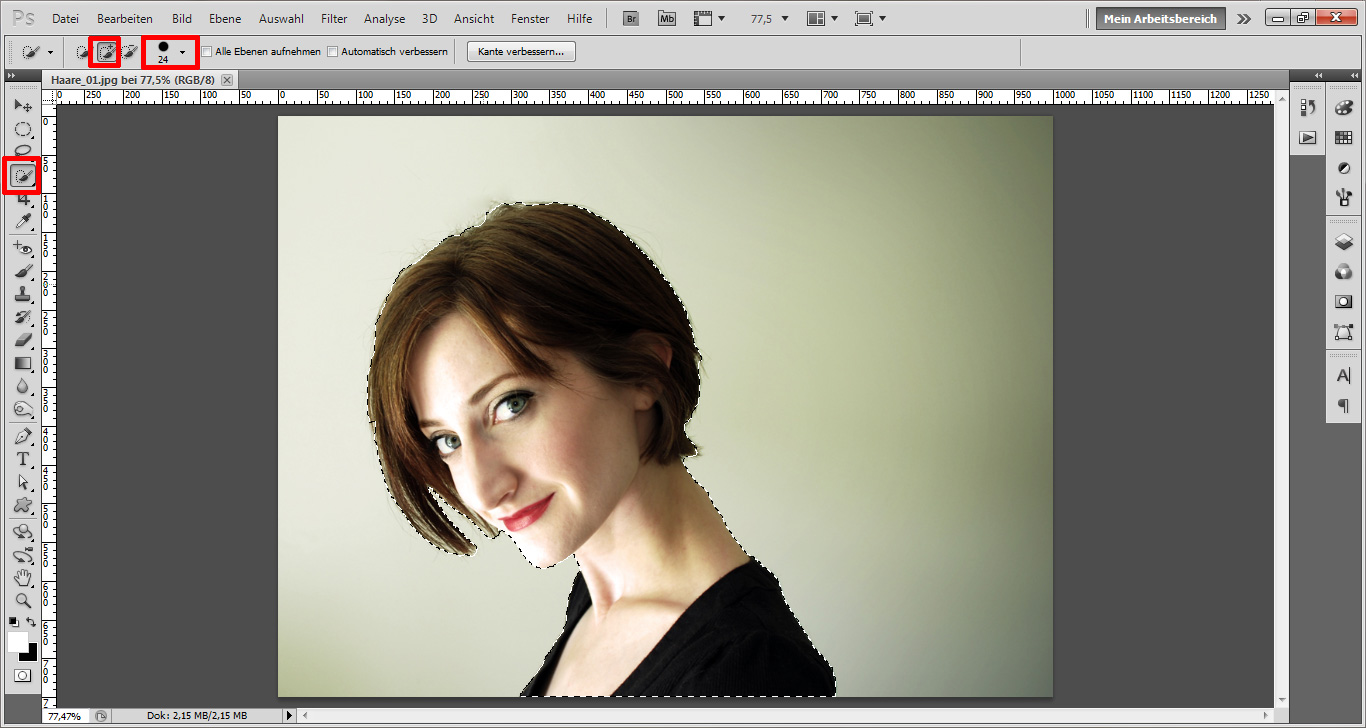1366x728 pixels.
Task: Open the Color panel icon
Action: [1343, 107]
